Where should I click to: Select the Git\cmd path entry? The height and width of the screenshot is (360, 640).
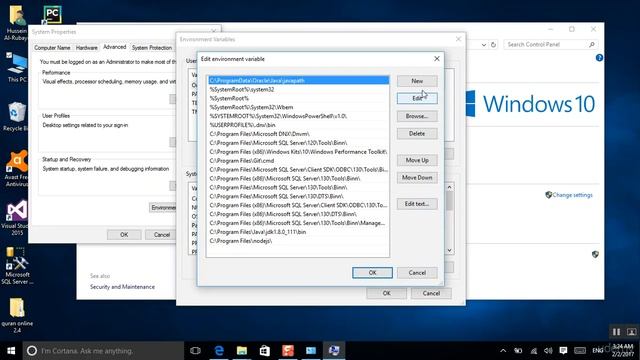pos(298,161)
